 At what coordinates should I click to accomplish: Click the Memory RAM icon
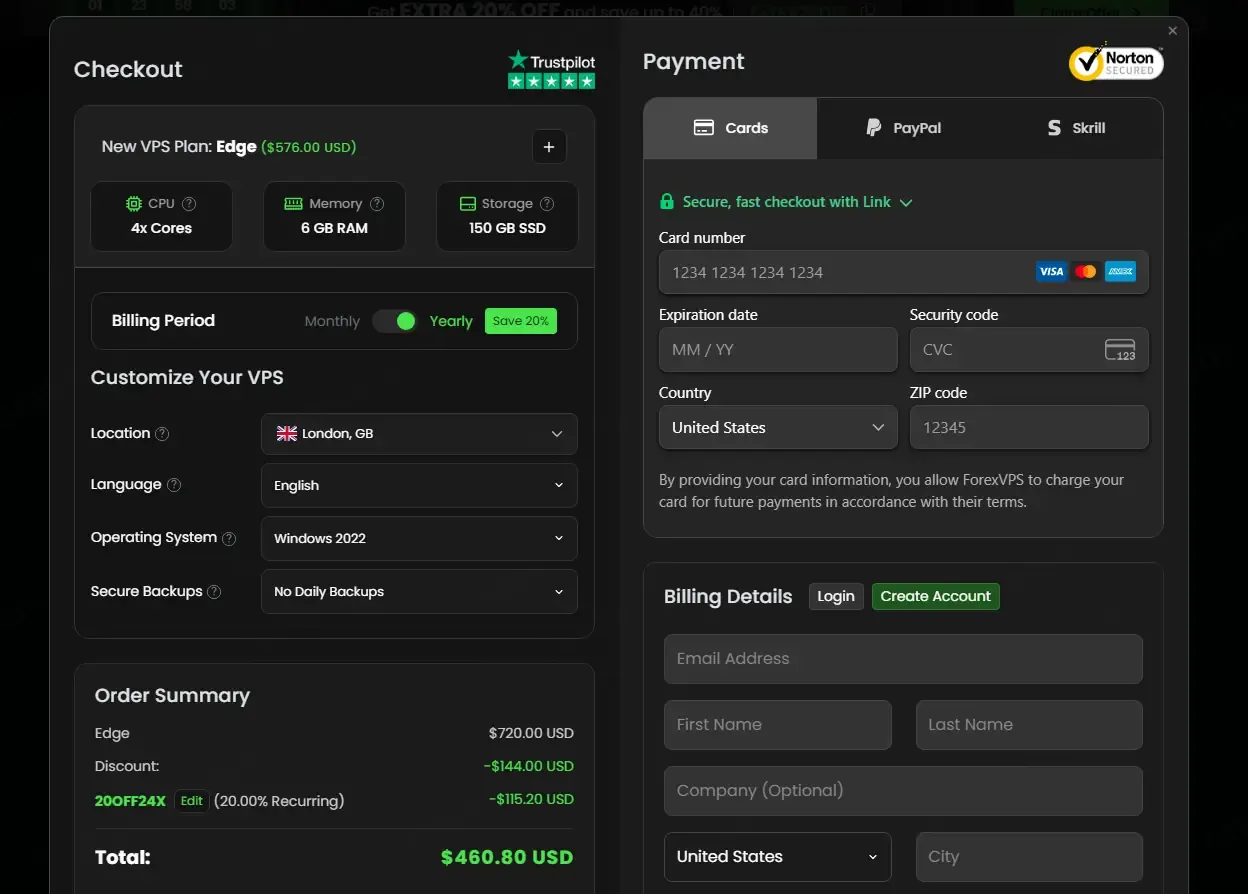click(293, 203)
